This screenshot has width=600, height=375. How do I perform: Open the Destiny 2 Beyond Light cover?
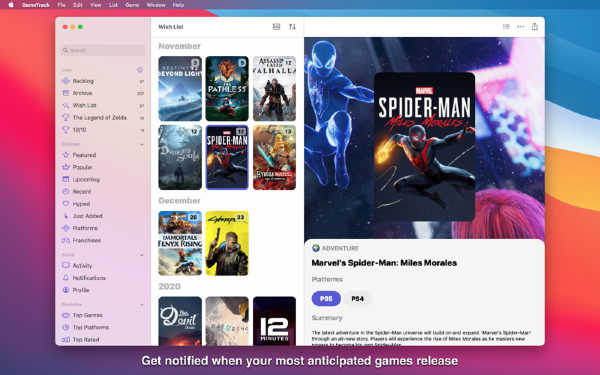click(180, 88)
